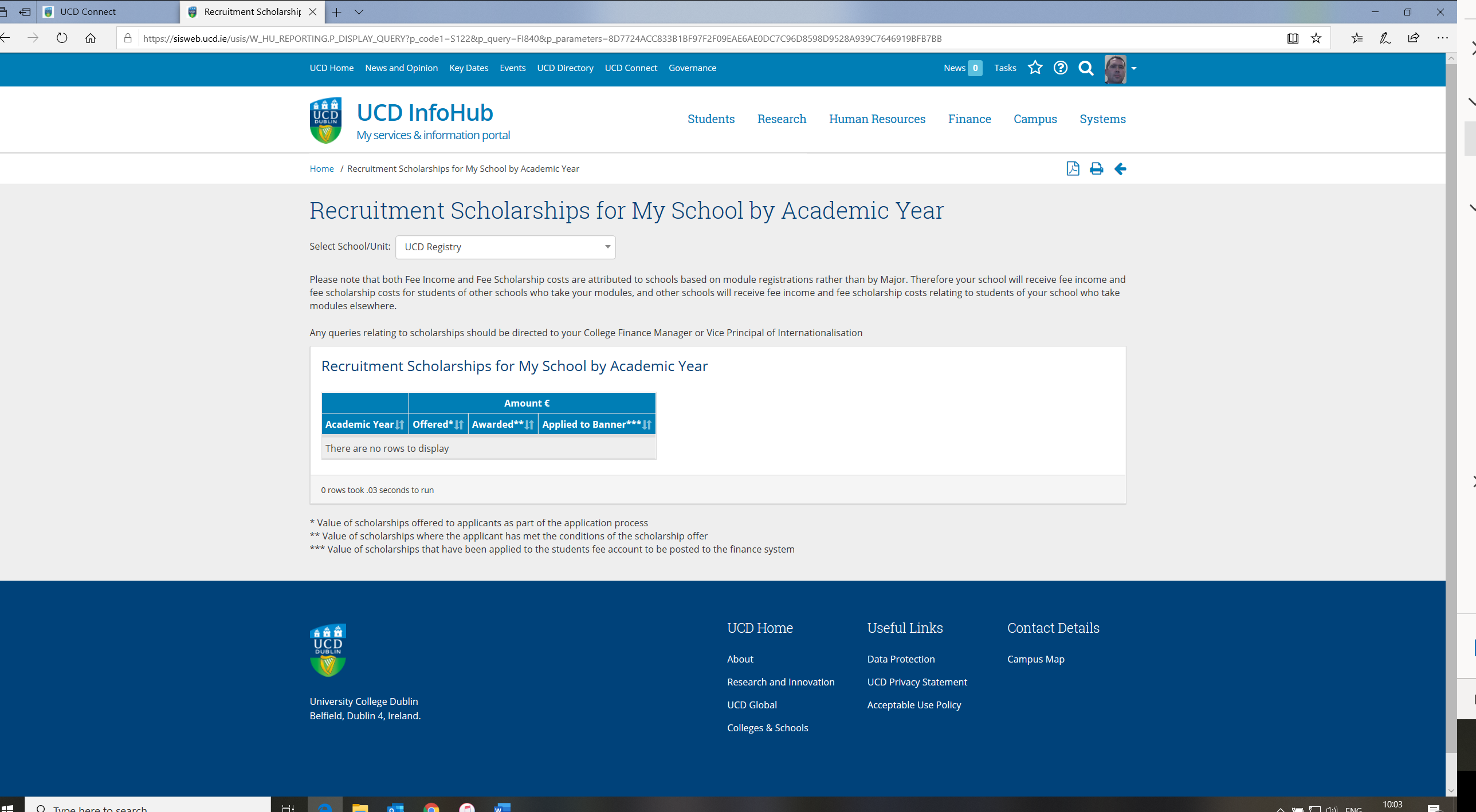
Task: Click the user profile photo
Action: (1115, 69)
